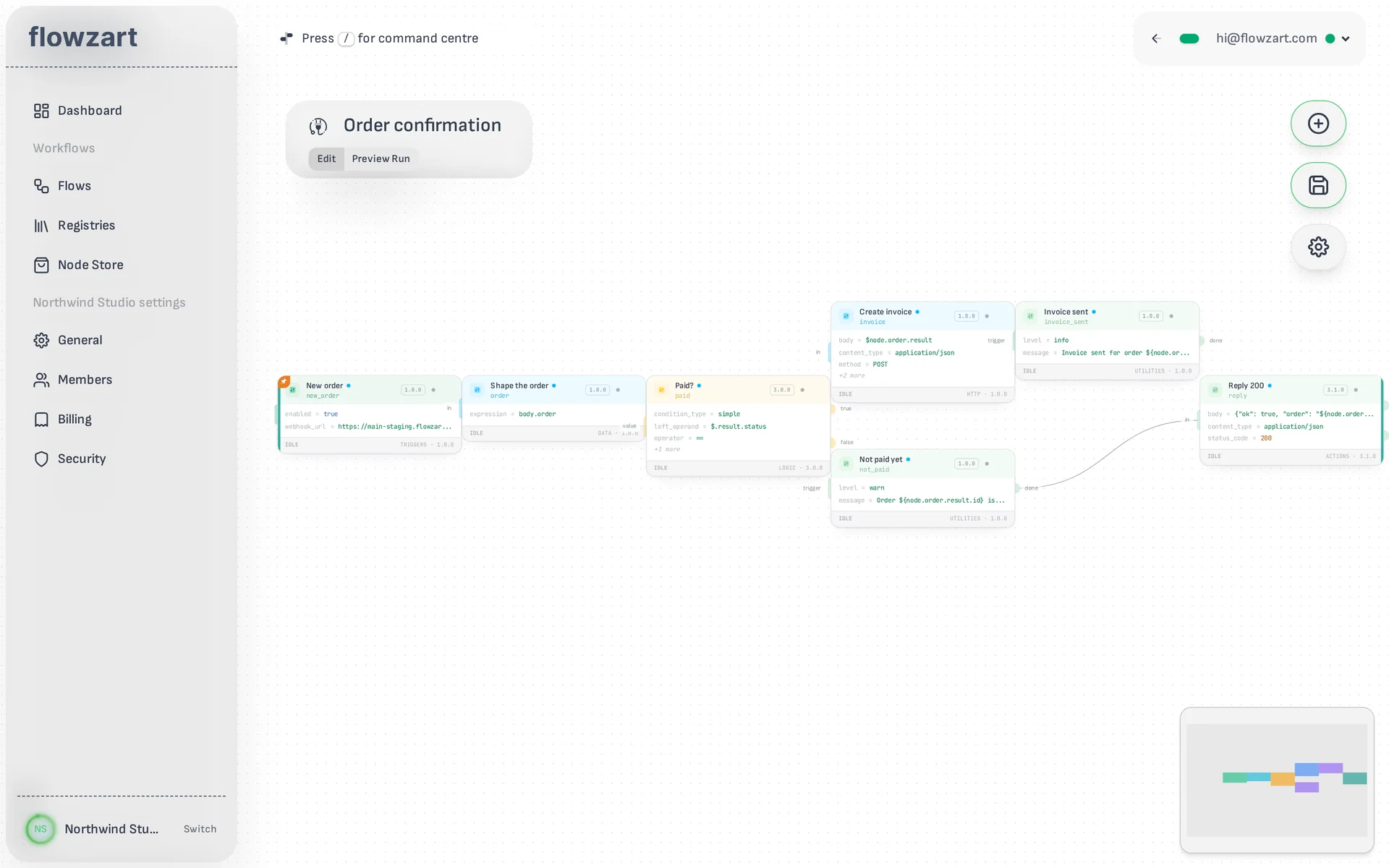Click the Create invoice node icon
1389x868 pixels.
point(846,316)
